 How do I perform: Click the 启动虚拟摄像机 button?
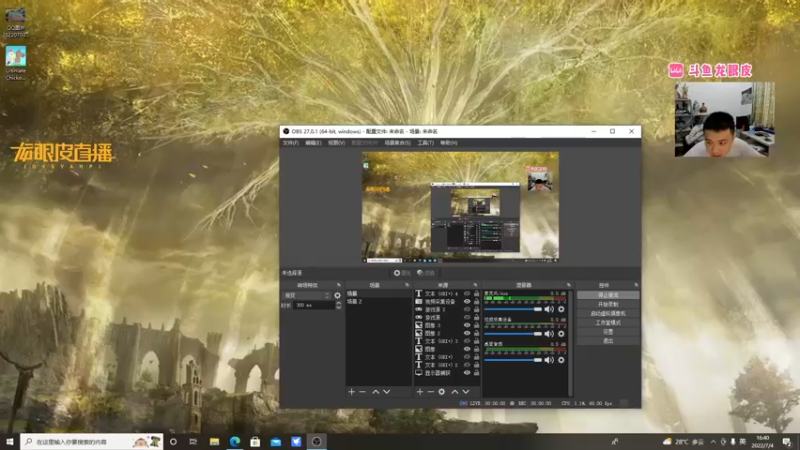point(608,313)
